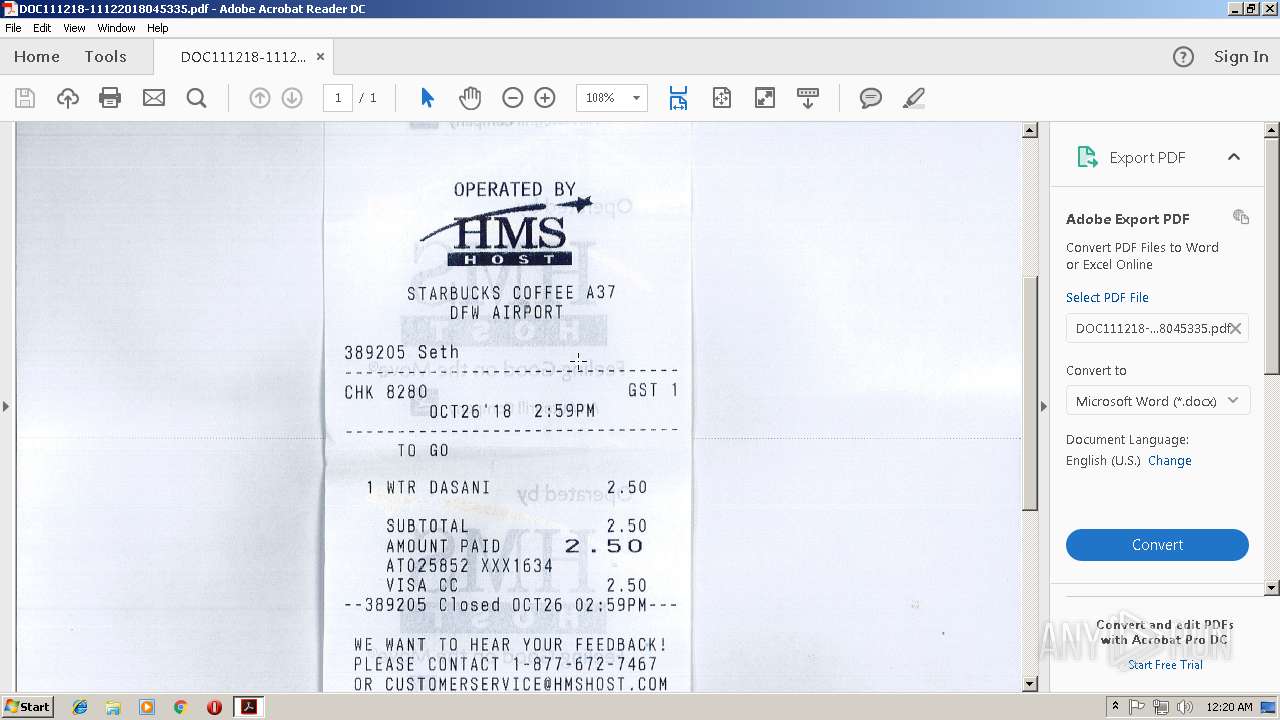Open the Edit menu
Screen dimensions: 1280x720
42,28
